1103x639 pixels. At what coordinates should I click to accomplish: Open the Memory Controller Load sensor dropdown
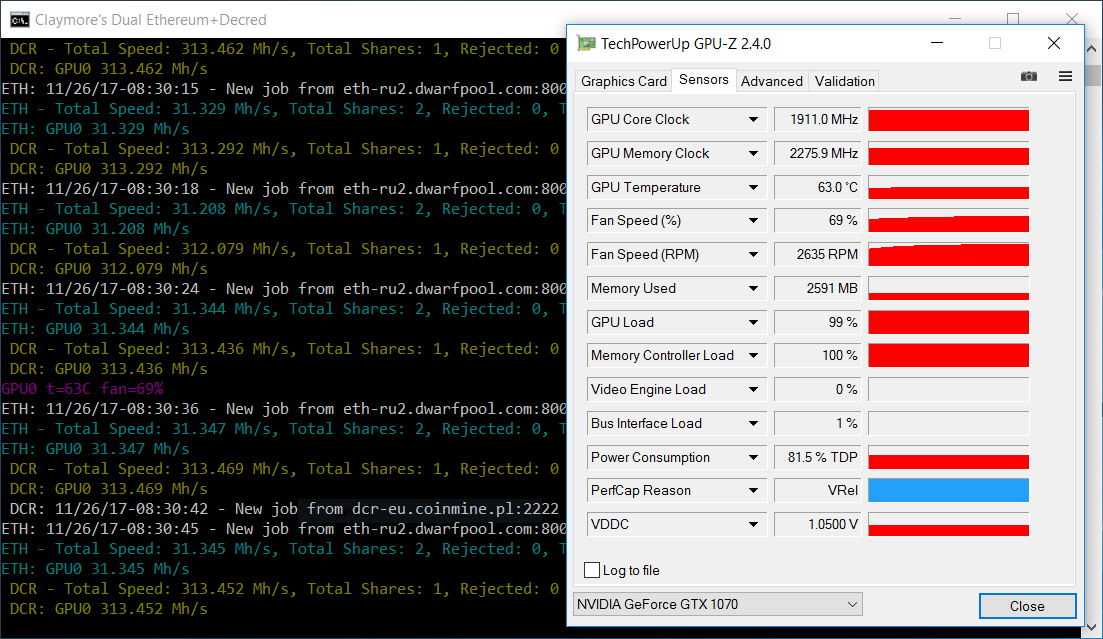click(753, 355)
